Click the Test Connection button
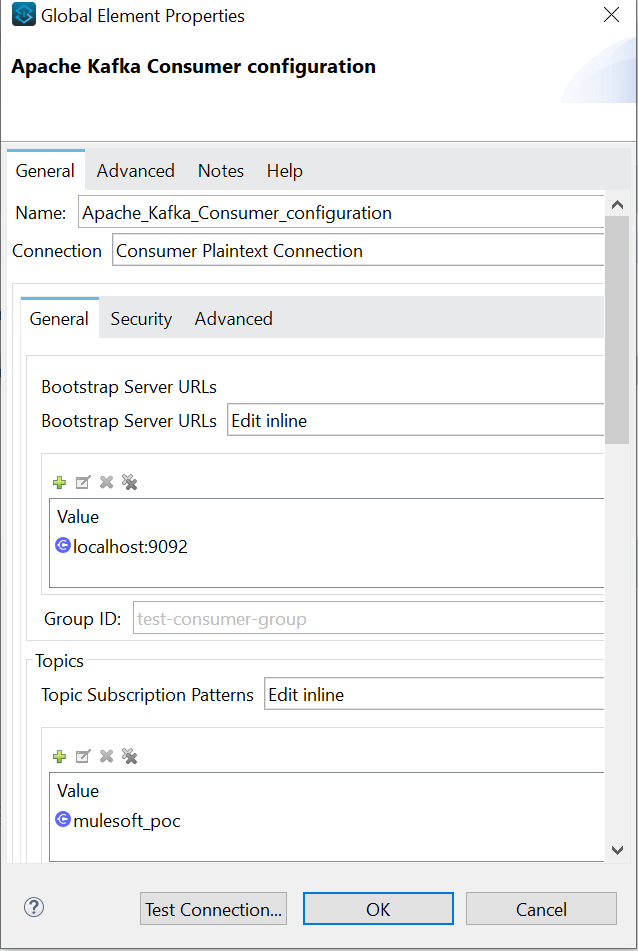The image size is (638, 951). point(213,908)
